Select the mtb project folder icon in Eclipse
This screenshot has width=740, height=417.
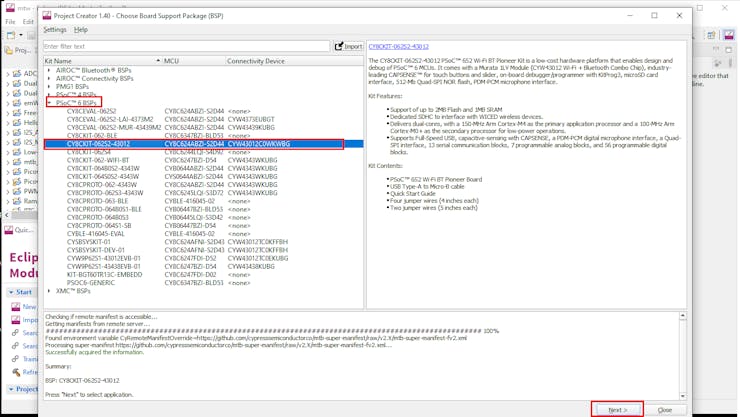(x=17, y=162)
